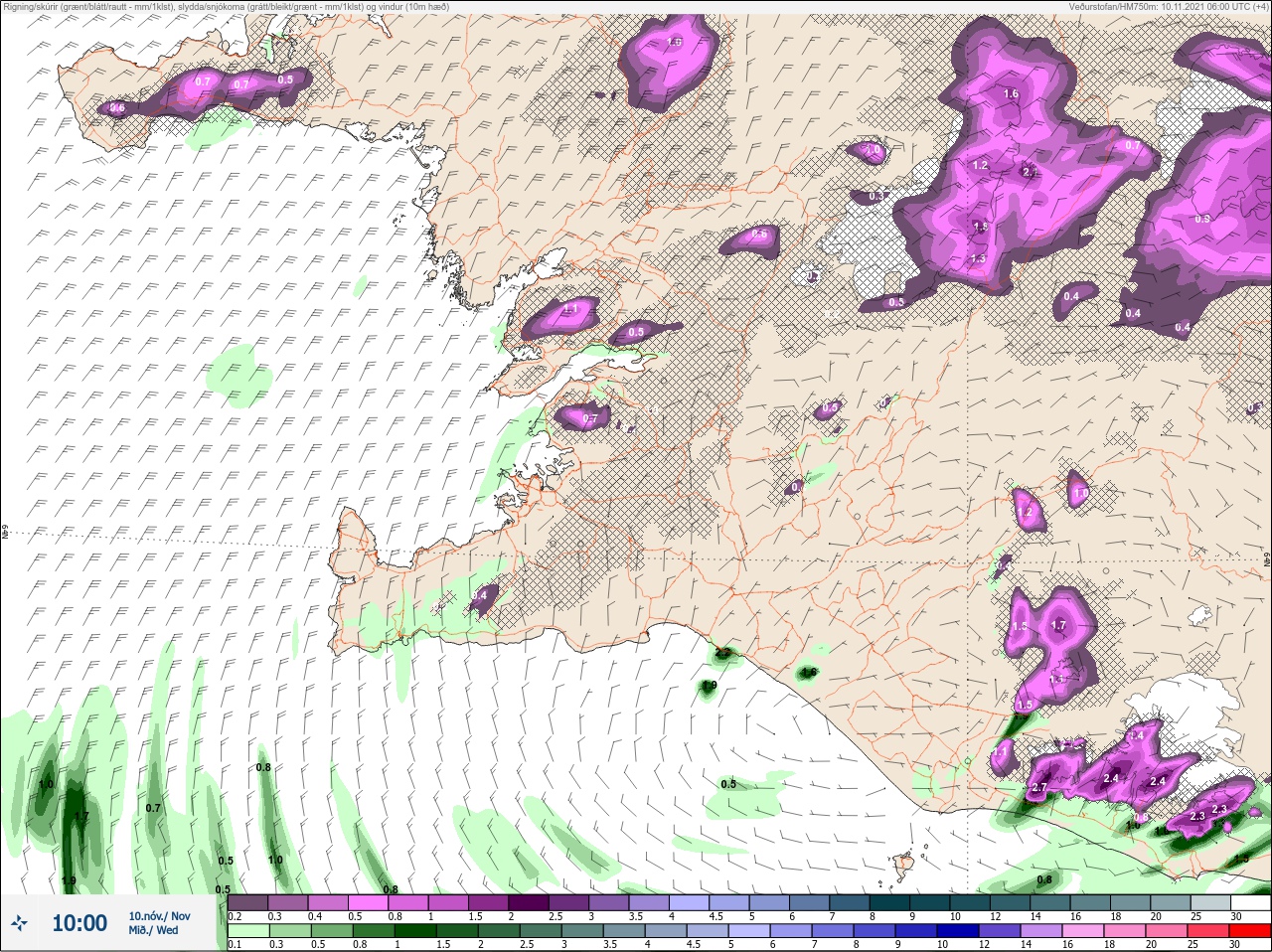Select the weekday text Mið./ Wed
The height and width of the screenshot is (952, 1272).
(x=154, y=930)
